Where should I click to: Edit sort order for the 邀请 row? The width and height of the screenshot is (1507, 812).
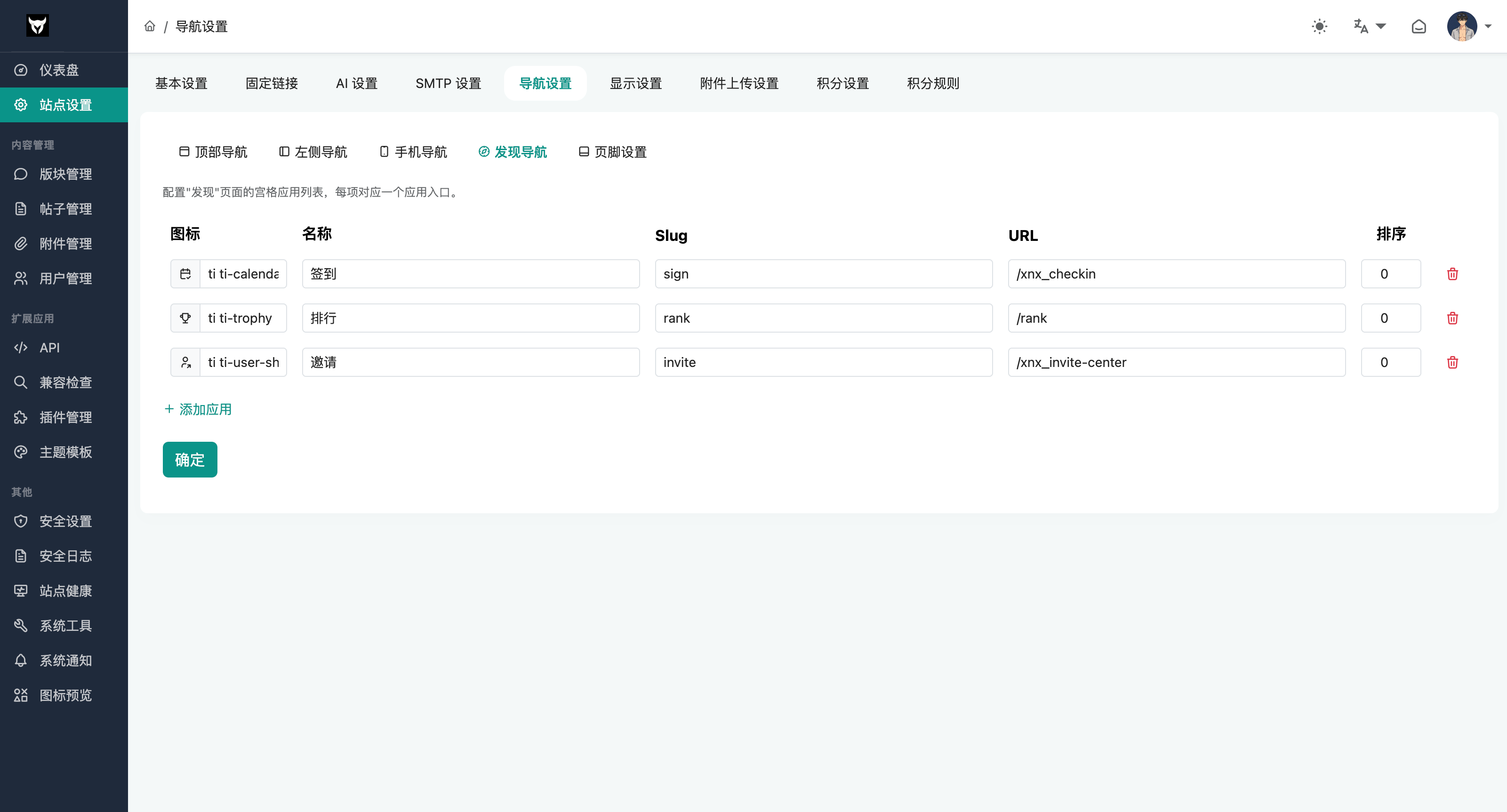point(1391,362)
